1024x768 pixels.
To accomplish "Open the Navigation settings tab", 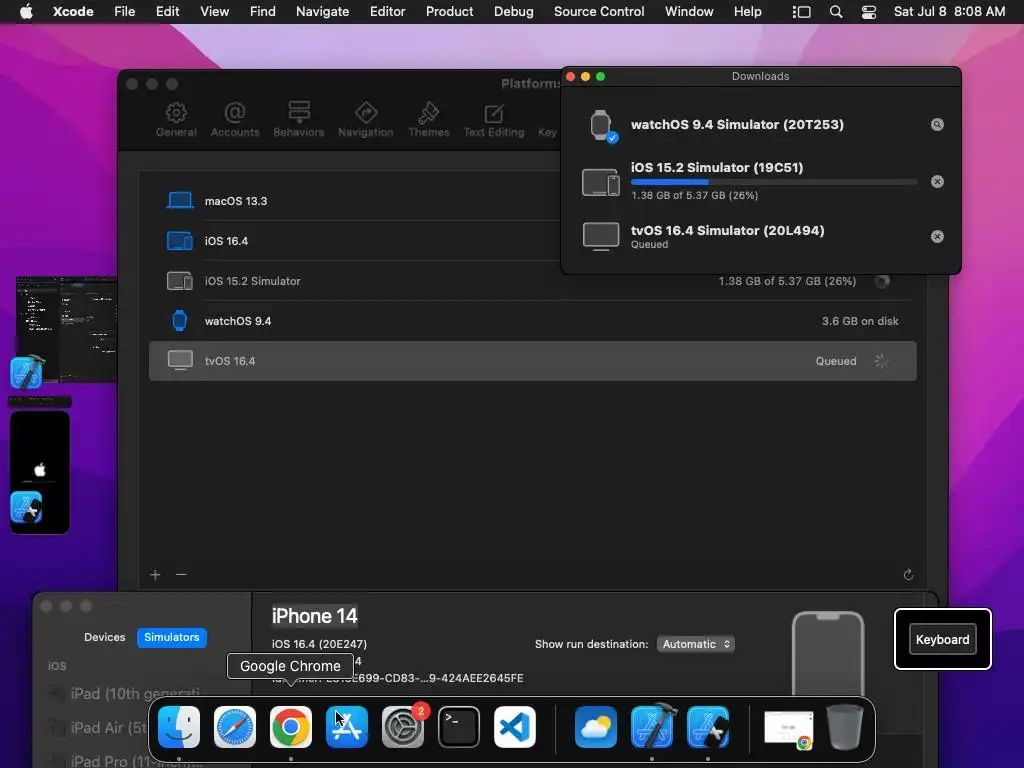I will coord(365,120).
